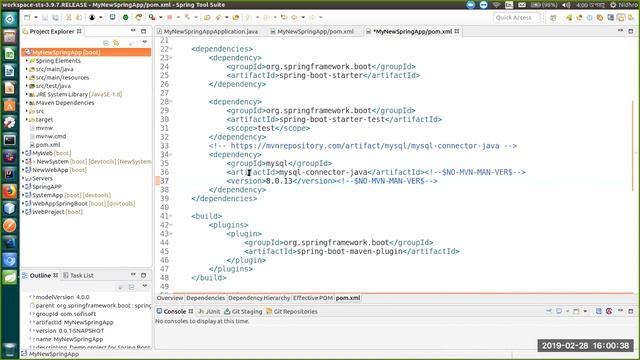Select the Outline tab
This screenshot has height=360, width=640.
click(x=40, y=276)
